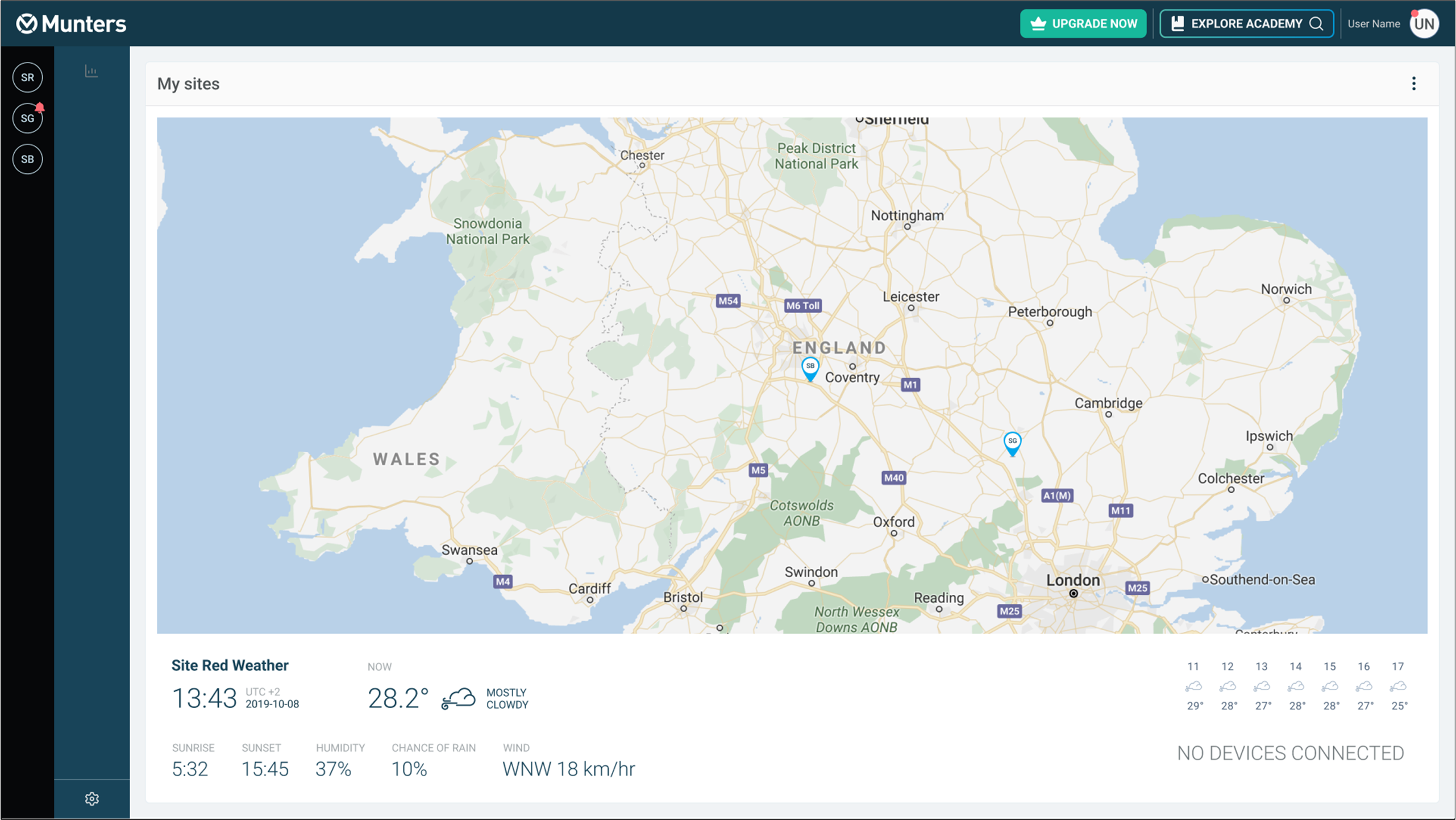Select the SR site circle in sidebar
This screenshot has height=820, width=1456.
(x=27, y=77)
